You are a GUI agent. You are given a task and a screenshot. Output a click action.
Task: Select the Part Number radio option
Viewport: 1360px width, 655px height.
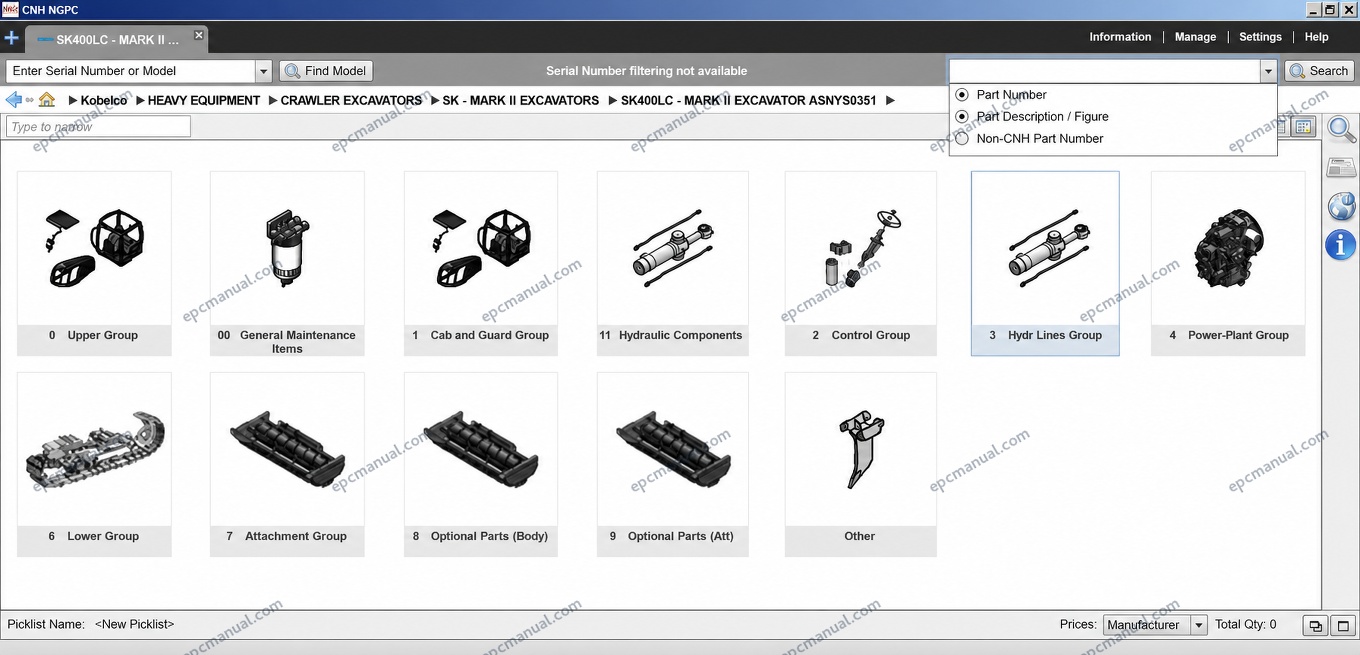tap(962, 95)
